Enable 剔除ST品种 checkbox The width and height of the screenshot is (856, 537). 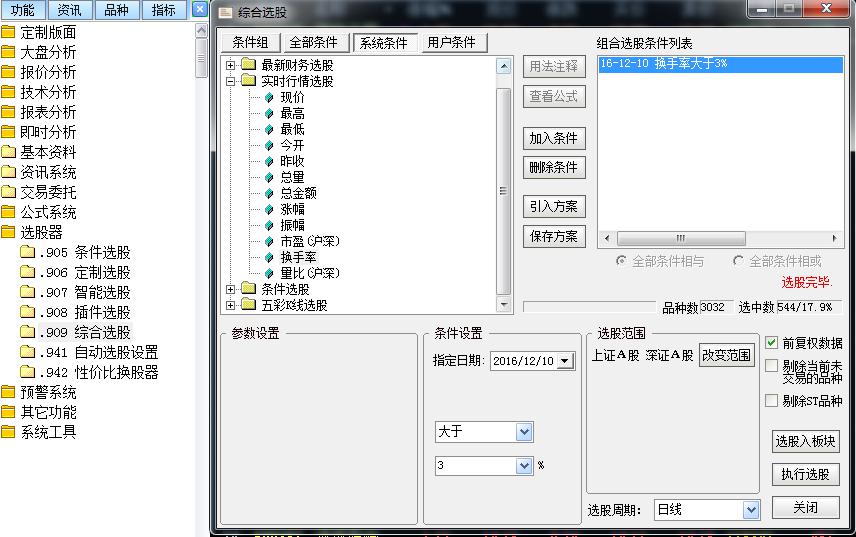[771, 401]
